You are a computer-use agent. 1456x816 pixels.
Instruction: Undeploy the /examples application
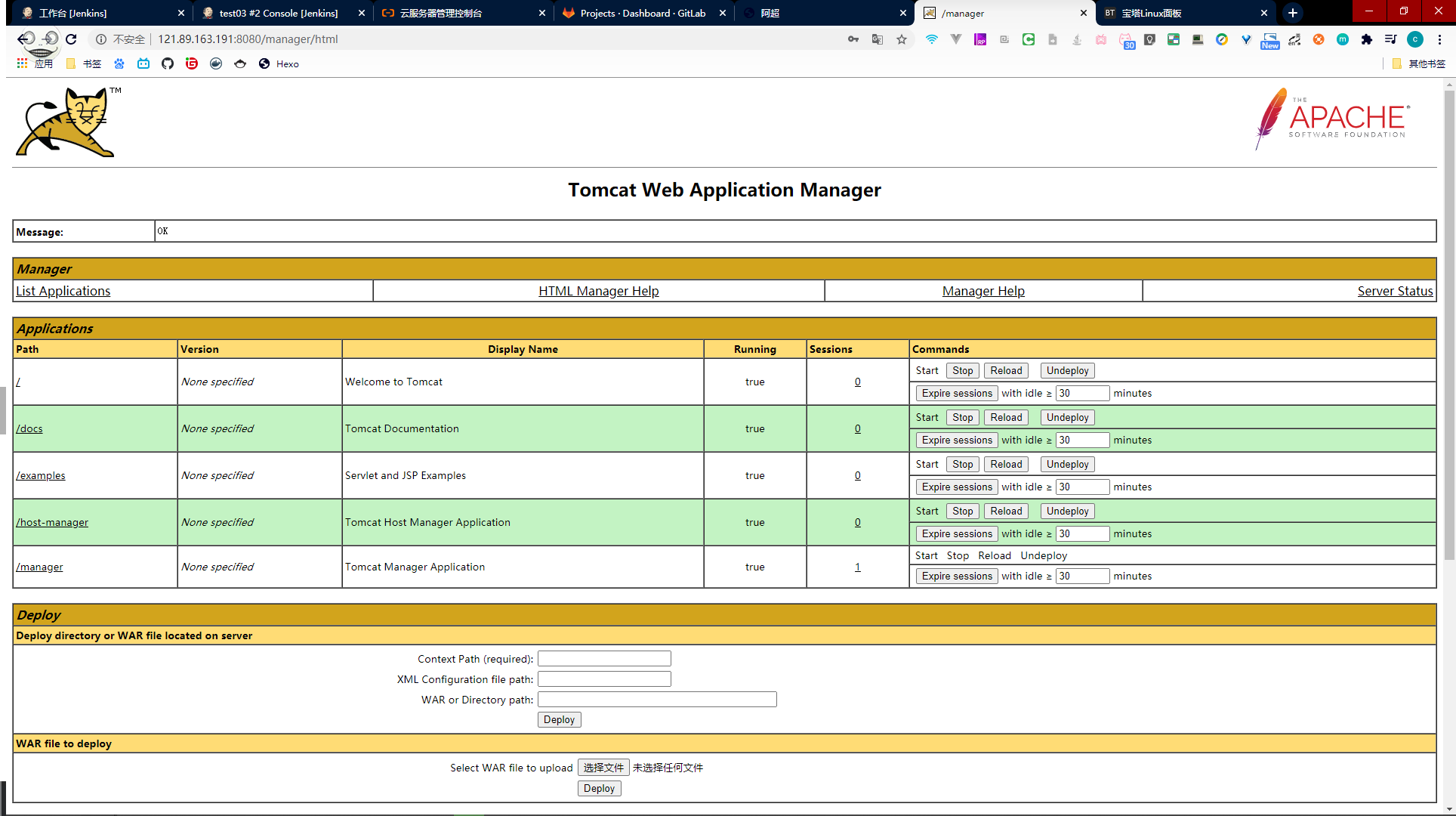1067,464
